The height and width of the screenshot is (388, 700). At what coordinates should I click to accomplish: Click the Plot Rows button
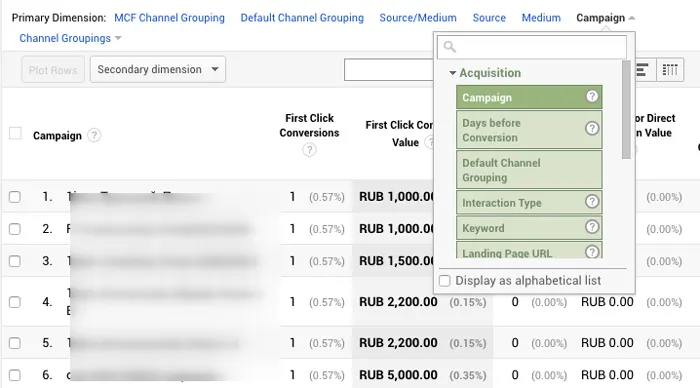pyautogui.click(x=53, y=70)
